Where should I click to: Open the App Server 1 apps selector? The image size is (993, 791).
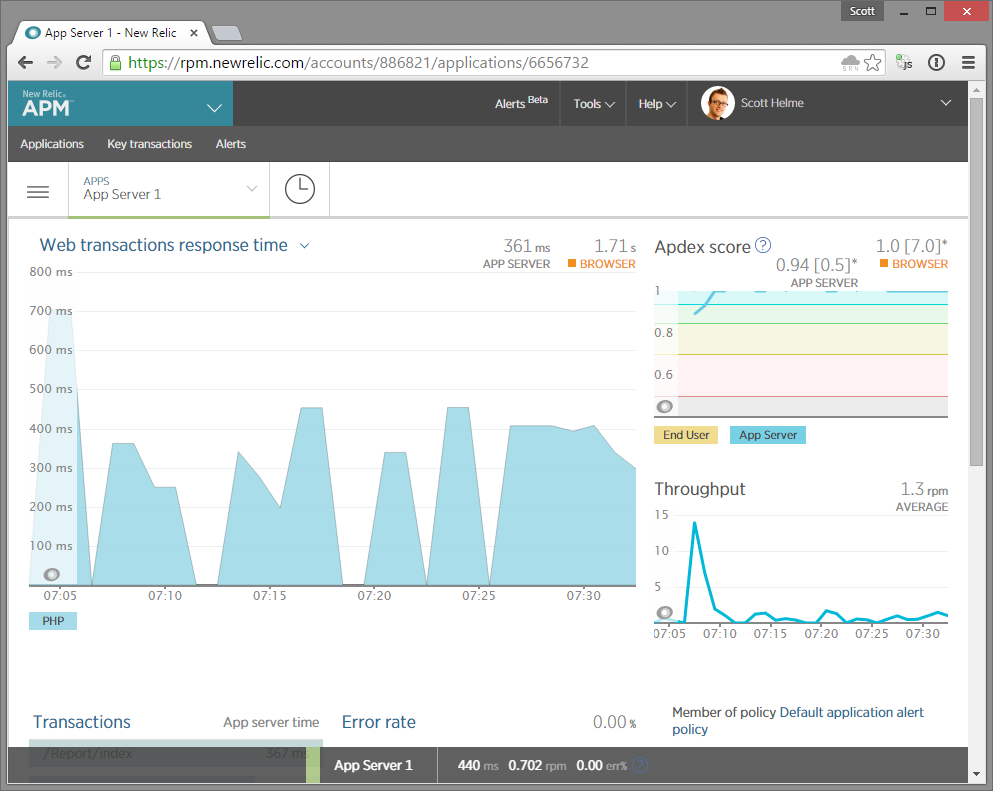coord(169,189)
